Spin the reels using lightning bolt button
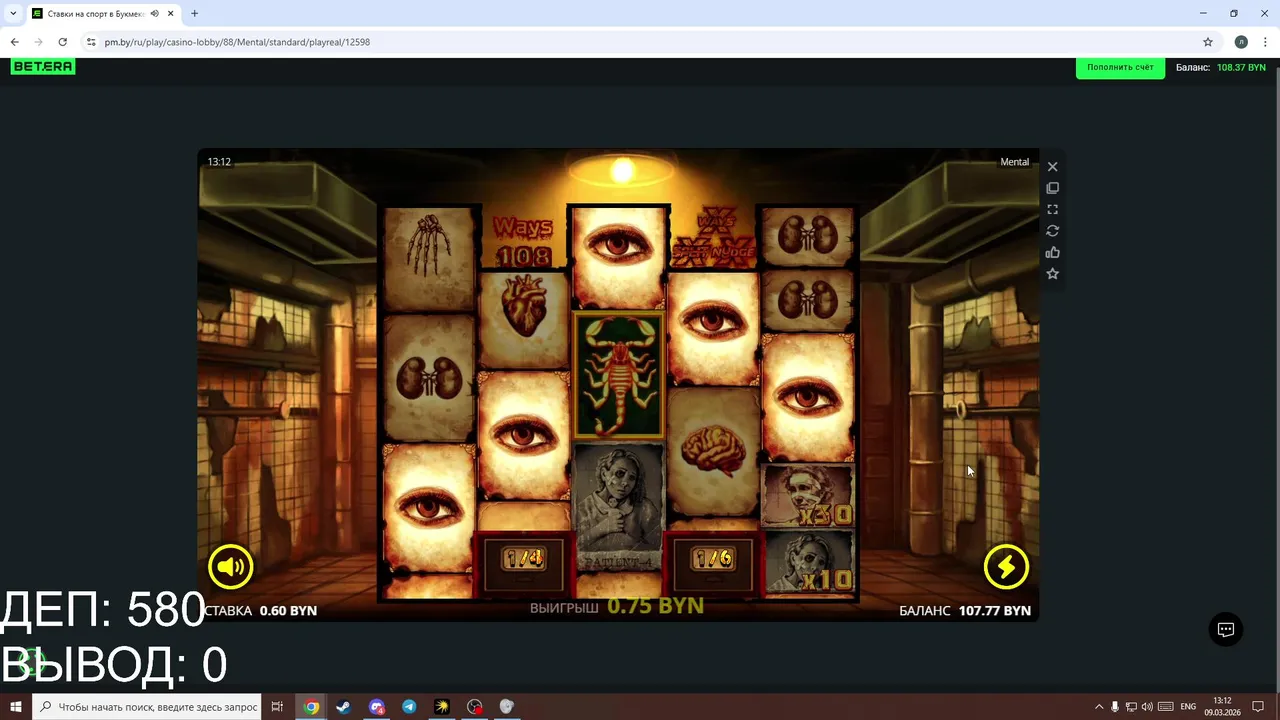1280x720 pixels. click(1006, 567)
